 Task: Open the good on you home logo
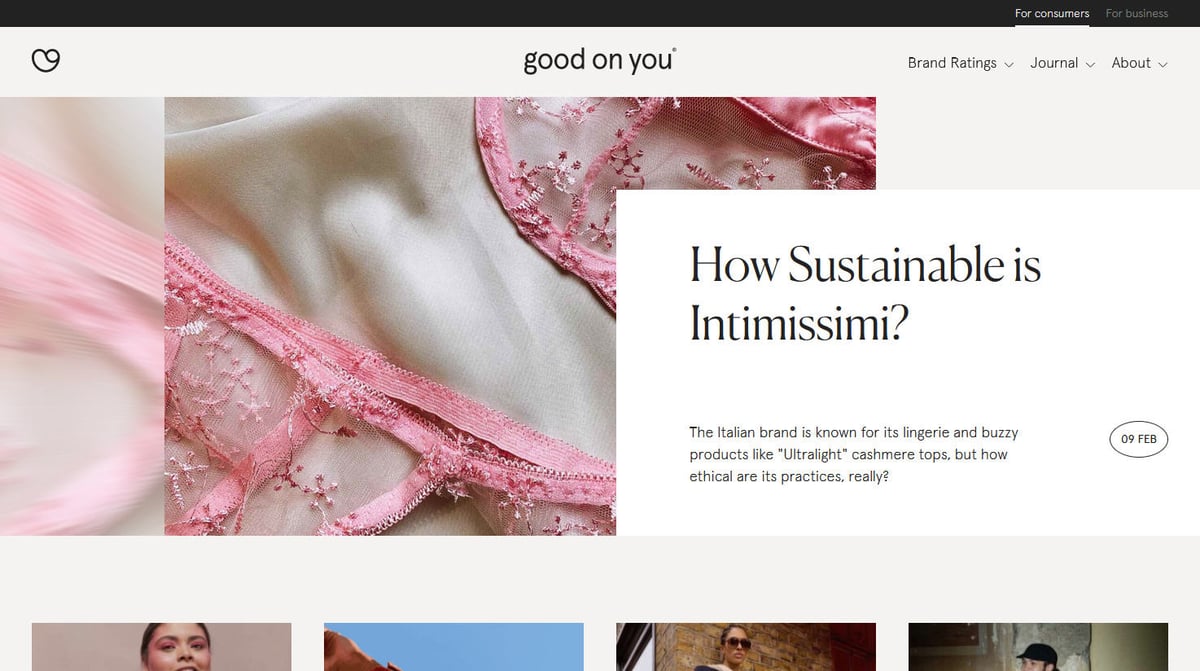pyautogui.click(x=599, y=60)
